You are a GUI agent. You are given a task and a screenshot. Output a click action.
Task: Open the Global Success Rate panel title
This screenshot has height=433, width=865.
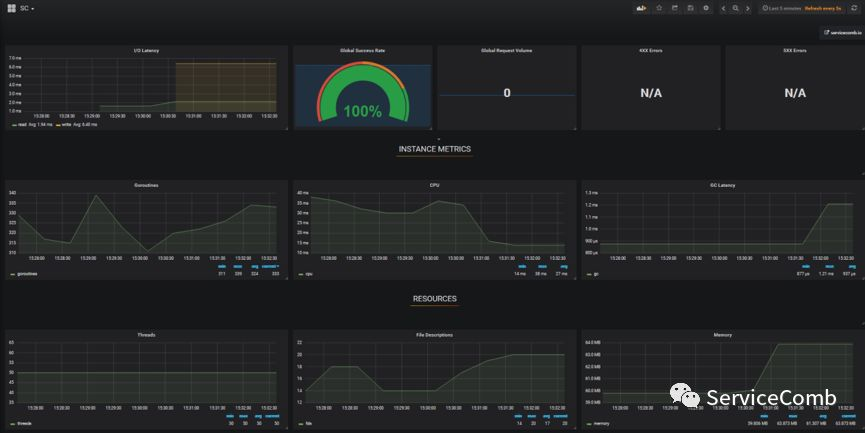pyautogui.click(x=362, y=51)
